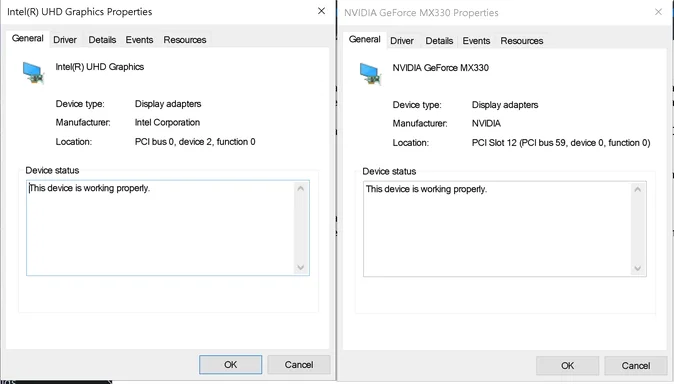Open Details tab in Intel UHD Graphics Properties

click(102, 40)
